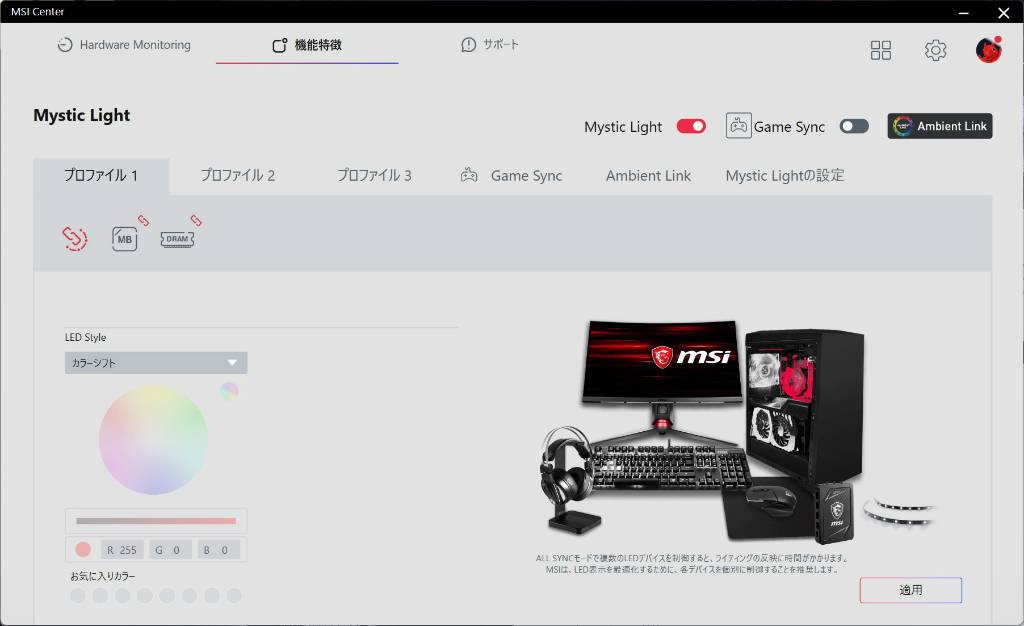Click the brightness slider bar
The image size is (1024, 626).
(155, 521)
